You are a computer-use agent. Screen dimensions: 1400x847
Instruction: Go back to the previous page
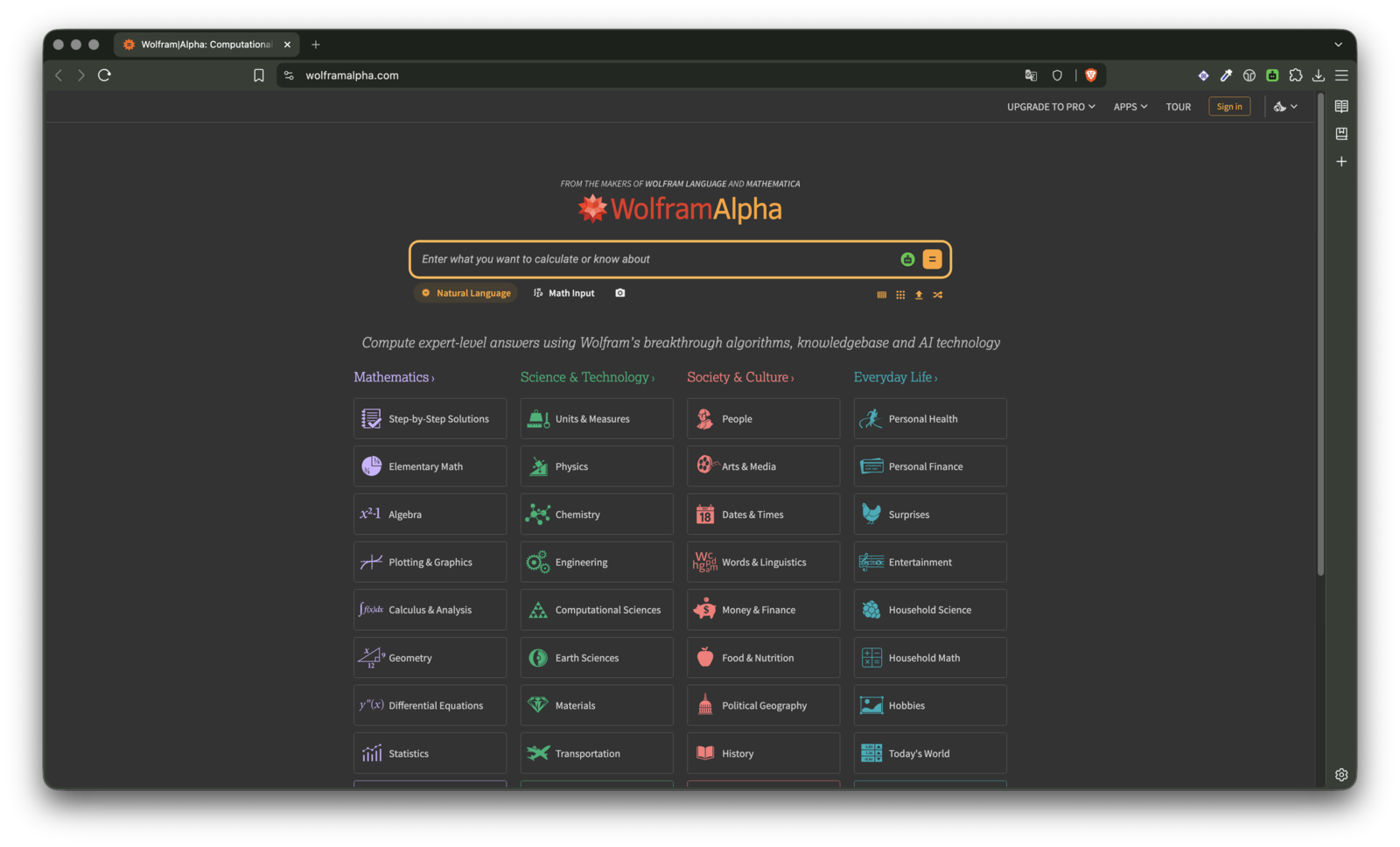(59, 75)
